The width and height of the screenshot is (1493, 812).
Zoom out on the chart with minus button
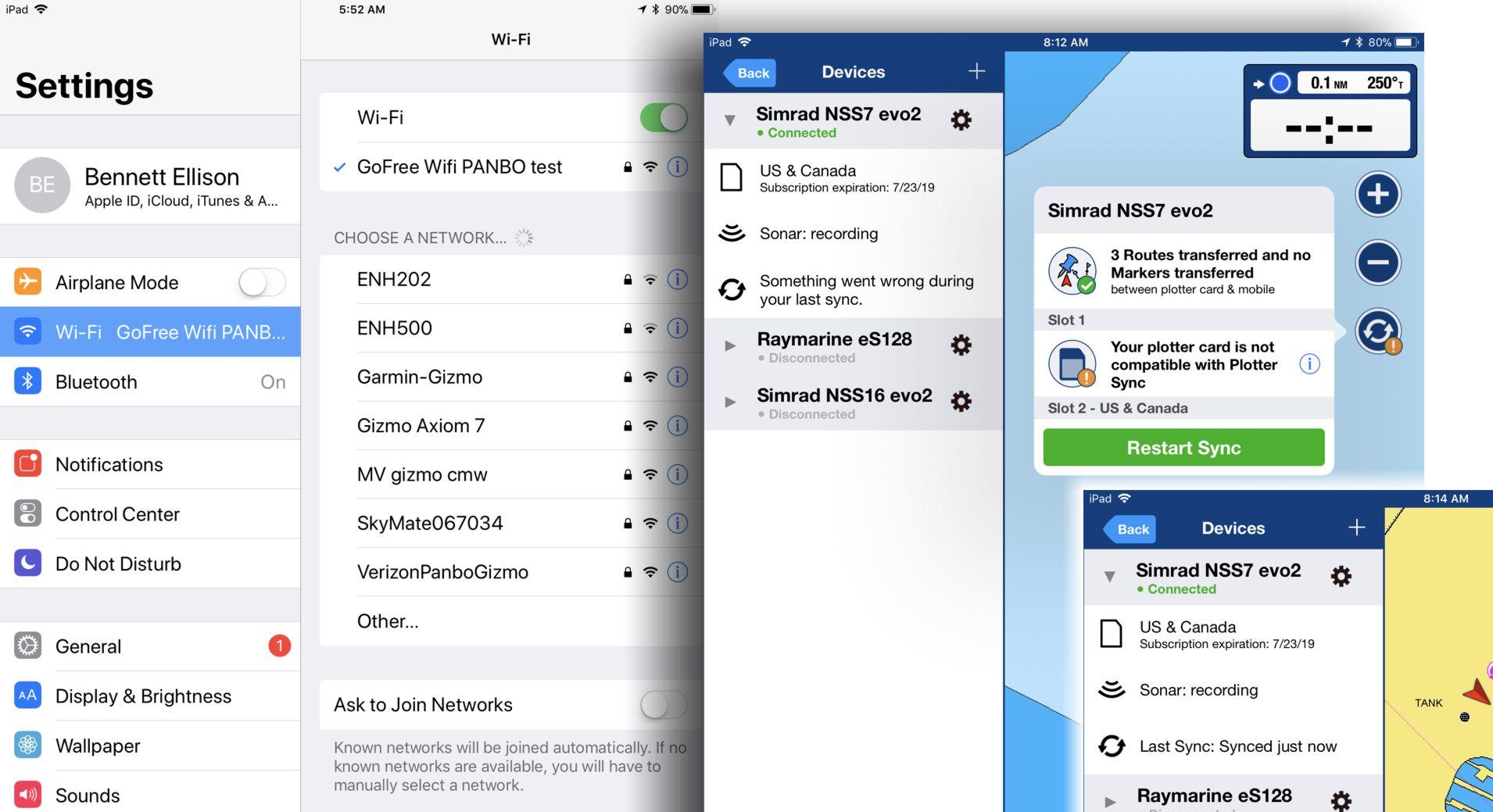1377,262
